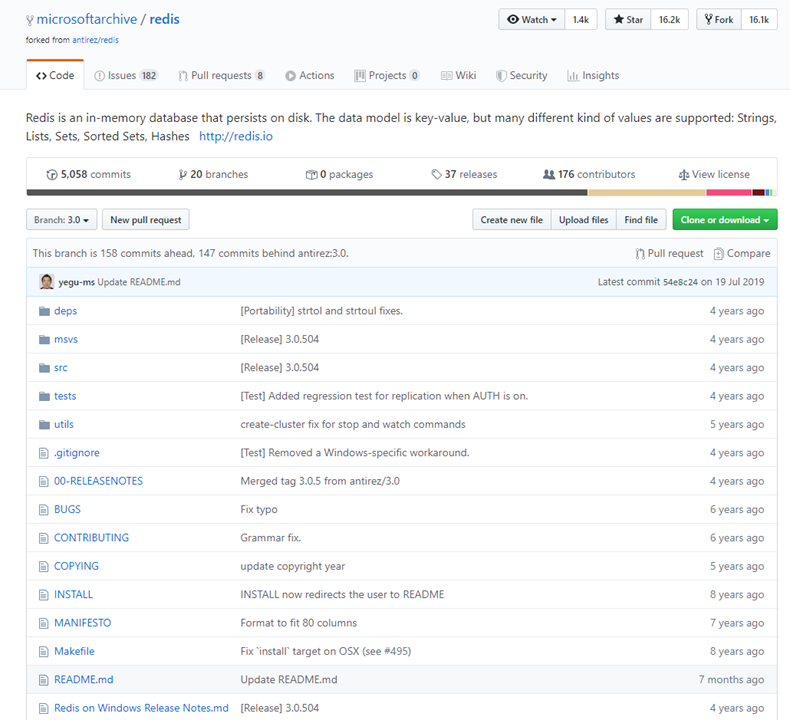This screenshot has width=790, height=720.
Task: Open the microsoftarchive owner link
Action: (x=87, y=19)
